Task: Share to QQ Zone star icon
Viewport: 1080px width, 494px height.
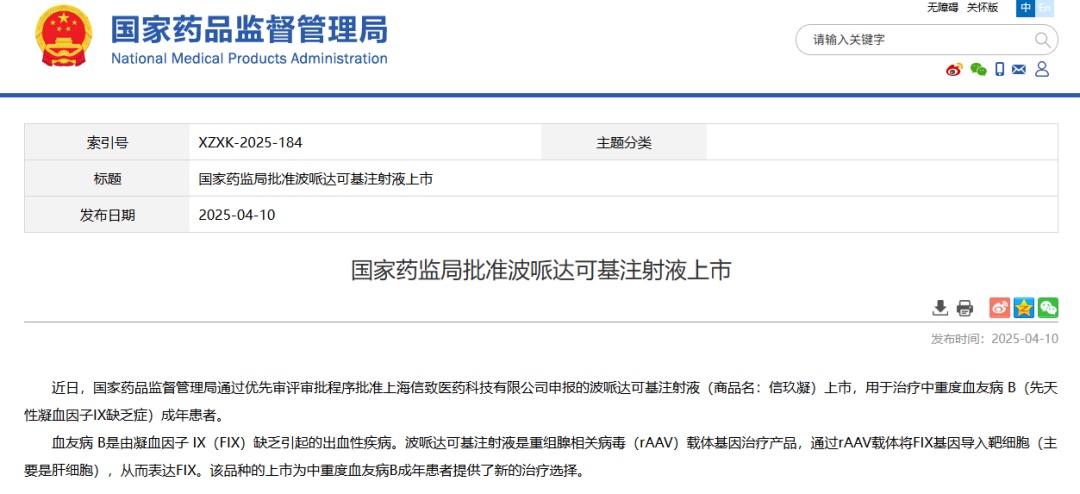Action: coord(1023,307)
